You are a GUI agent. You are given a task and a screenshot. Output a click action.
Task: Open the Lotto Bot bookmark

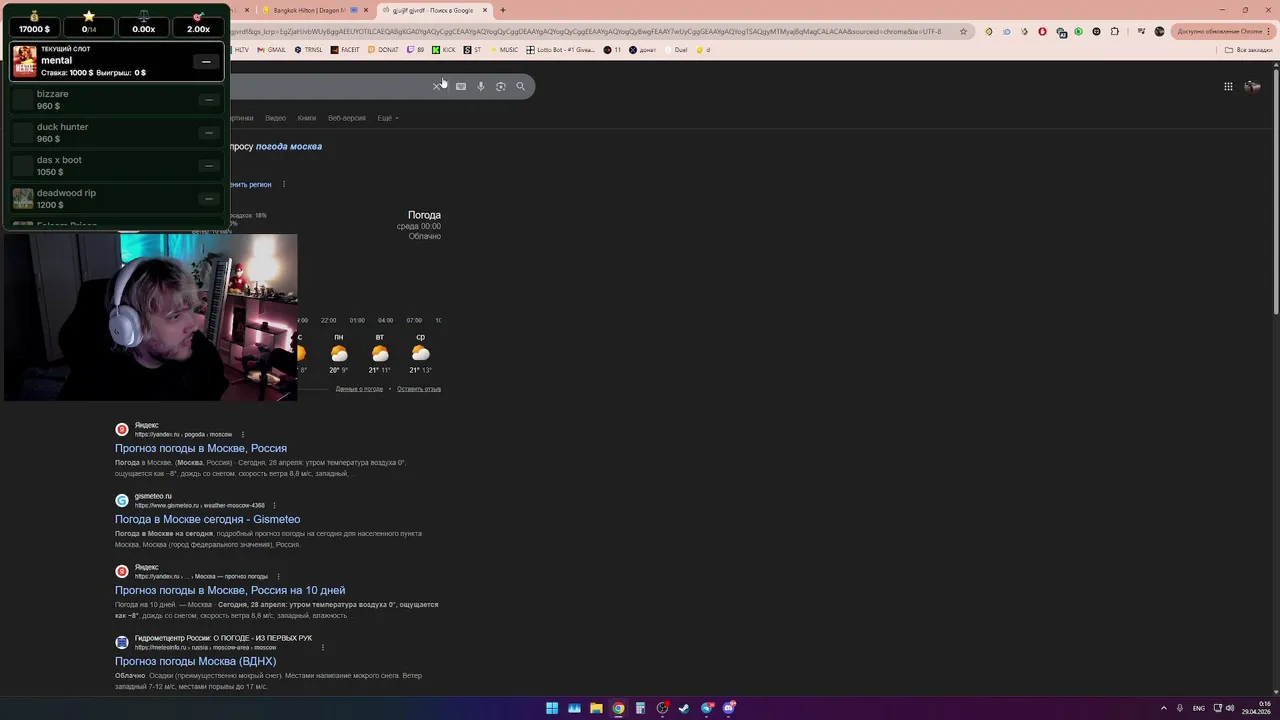pyautogui.click(x=561, y=49)
